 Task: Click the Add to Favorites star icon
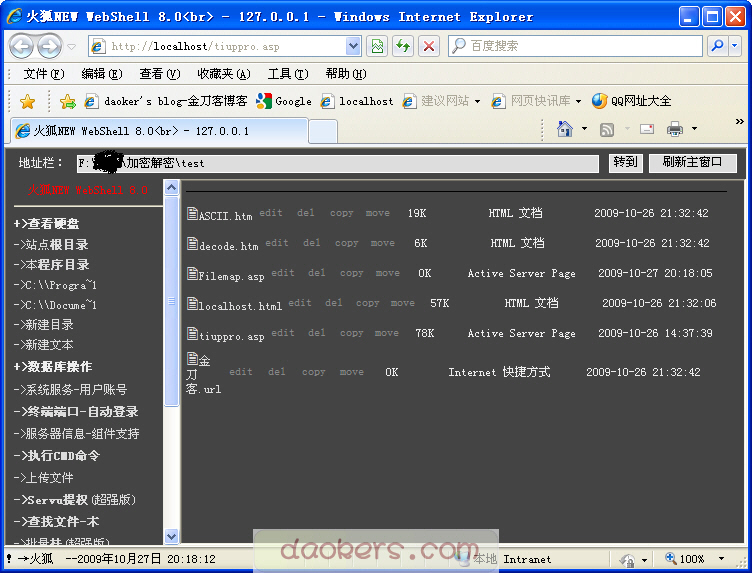(x=68, y=101)
